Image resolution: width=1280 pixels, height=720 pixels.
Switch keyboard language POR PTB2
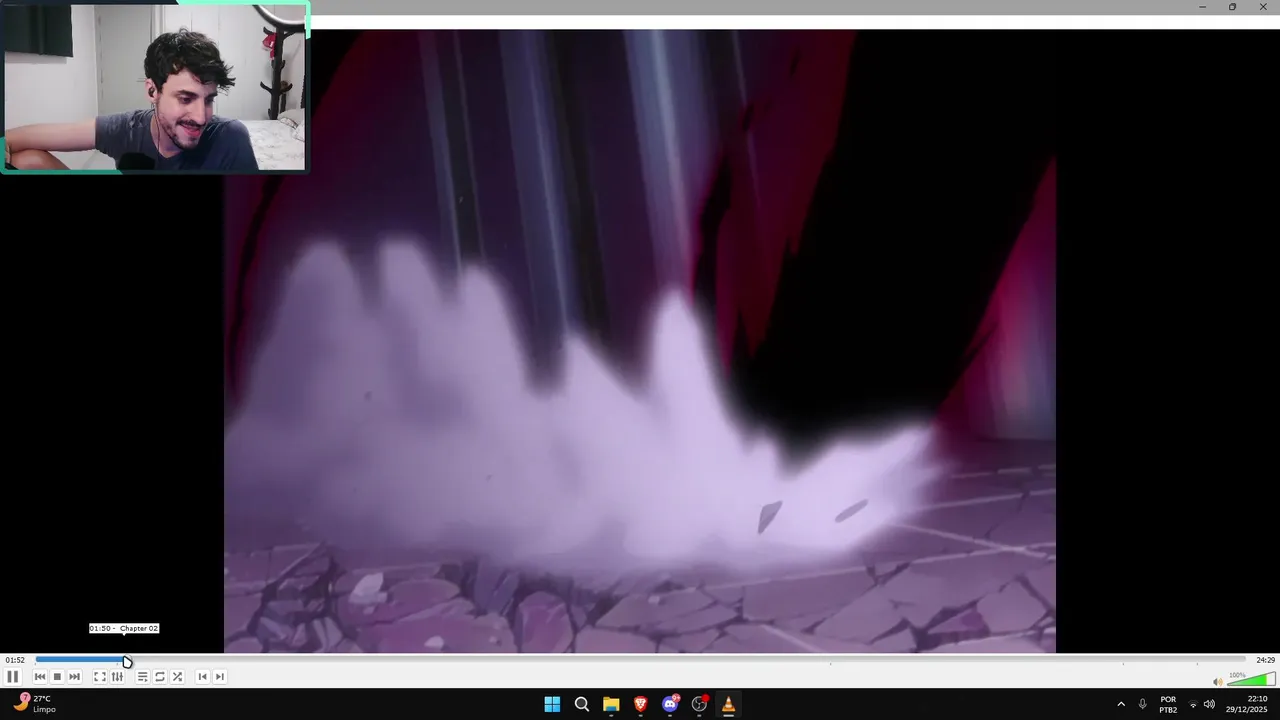tap(1168, 704)
